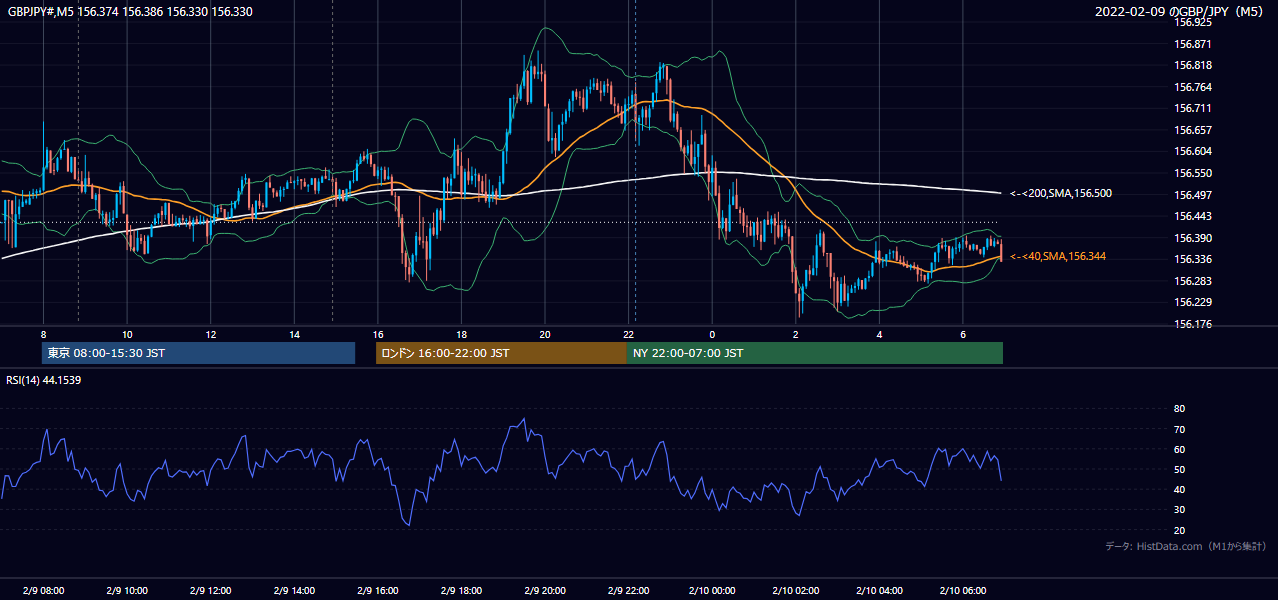Click the 2/9 20:00 time axis label
The width and height of the screenshot is (1278, 600).
pyautogui.click(x=545, y=590)
